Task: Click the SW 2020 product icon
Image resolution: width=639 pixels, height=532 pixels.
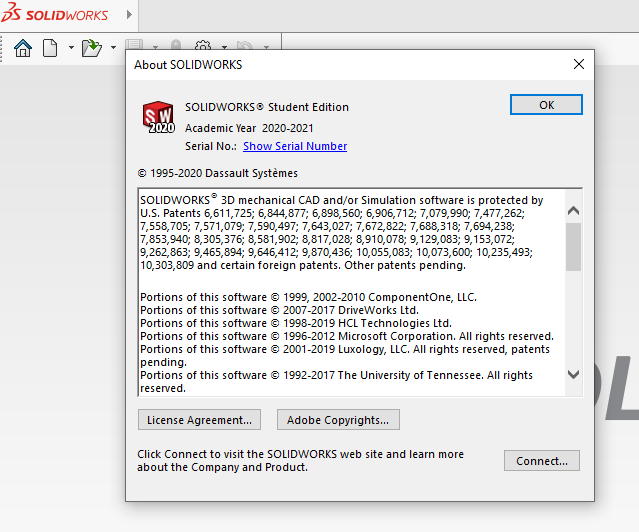Action: [158, 117]
